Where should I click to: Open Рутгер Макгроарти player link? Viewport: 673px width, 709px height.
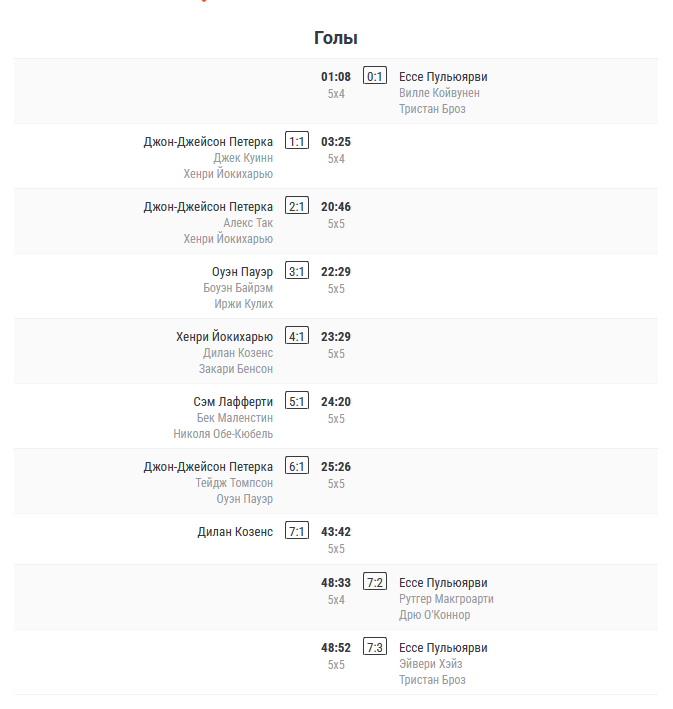[446, 599]
